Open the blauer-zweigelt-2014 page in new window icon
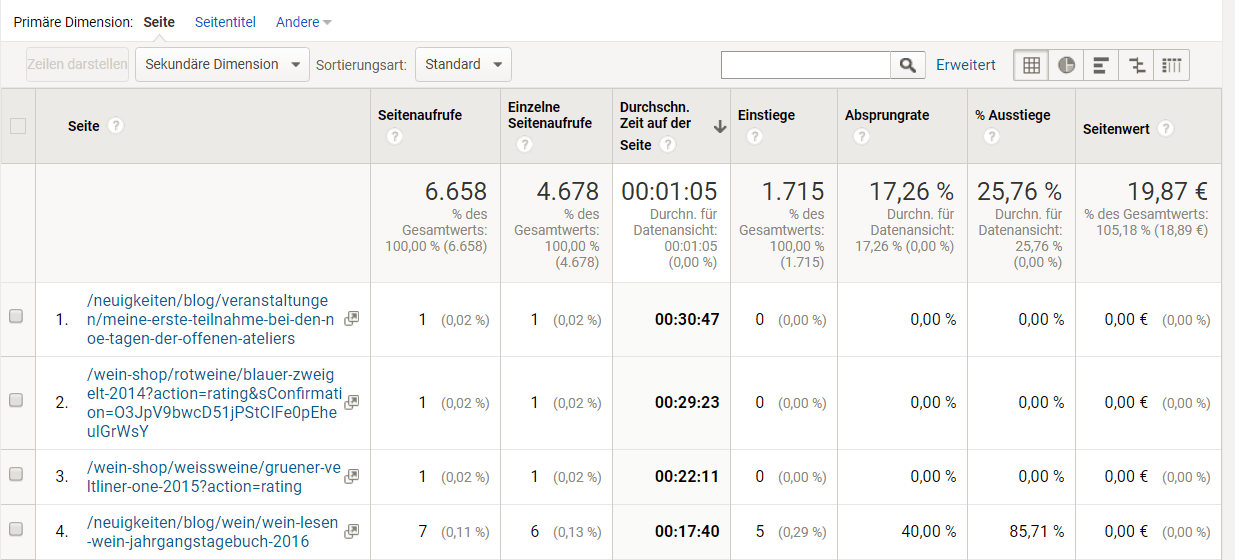The height and width of the screenshot is (560, 1235). [x=351, y=402]
